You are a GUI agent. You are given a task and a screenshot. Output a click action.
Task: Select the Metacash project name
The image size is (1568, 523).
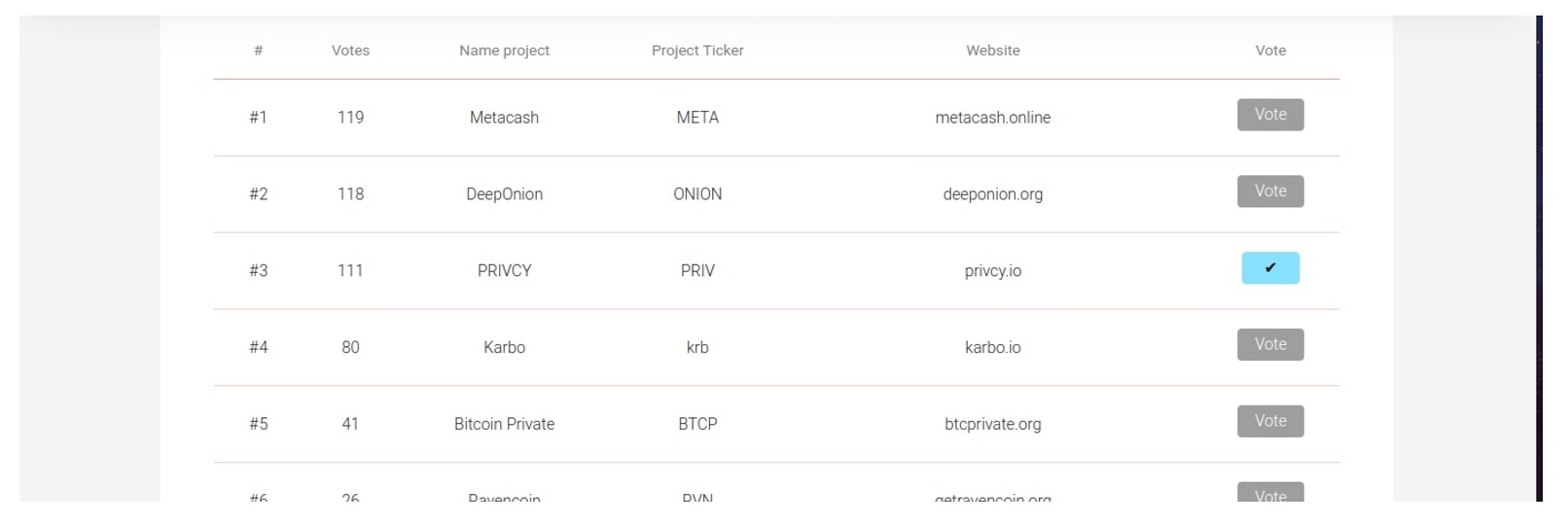(504, 118)
